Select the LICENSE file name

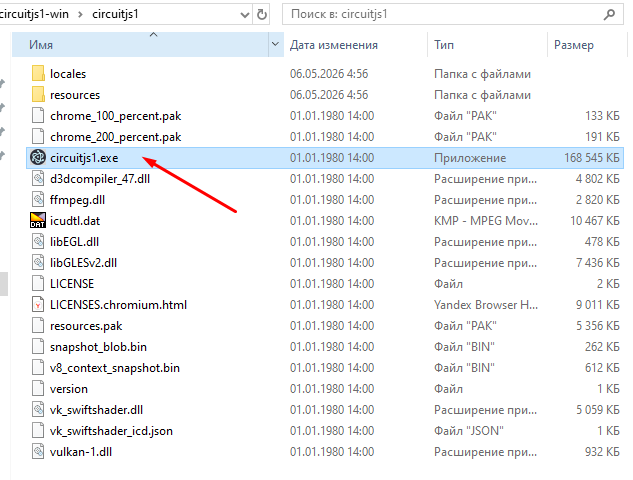click(72, 284)
